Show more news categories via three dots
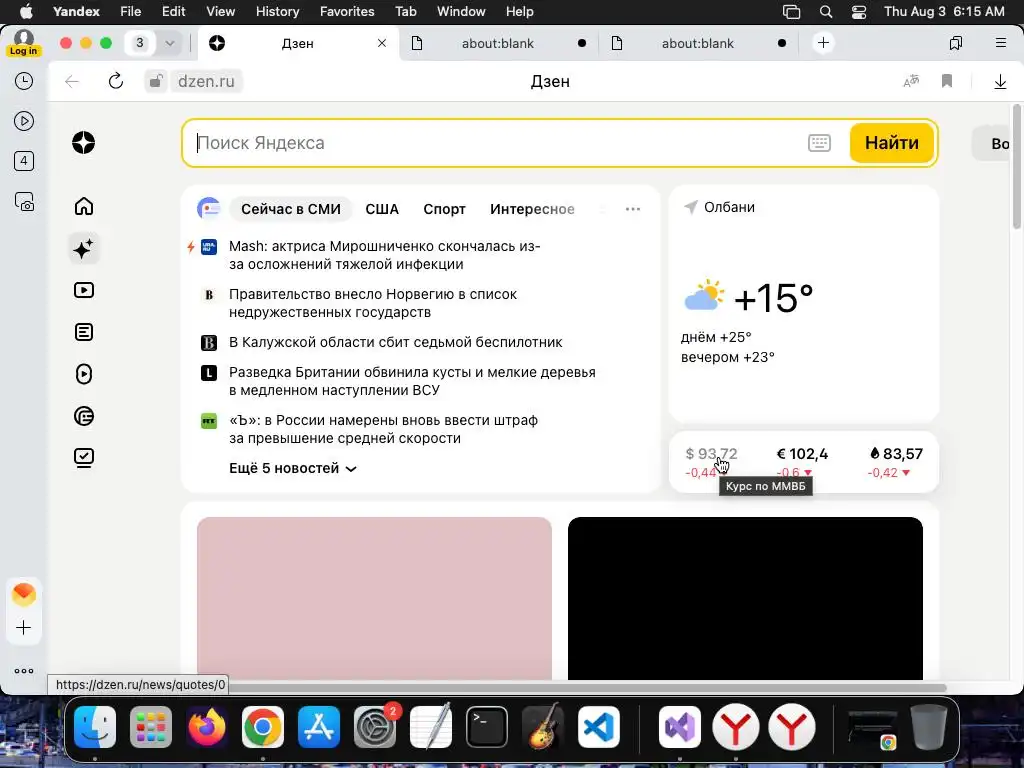The width and height of the screenshot is (1024, 768). point(633,209)
